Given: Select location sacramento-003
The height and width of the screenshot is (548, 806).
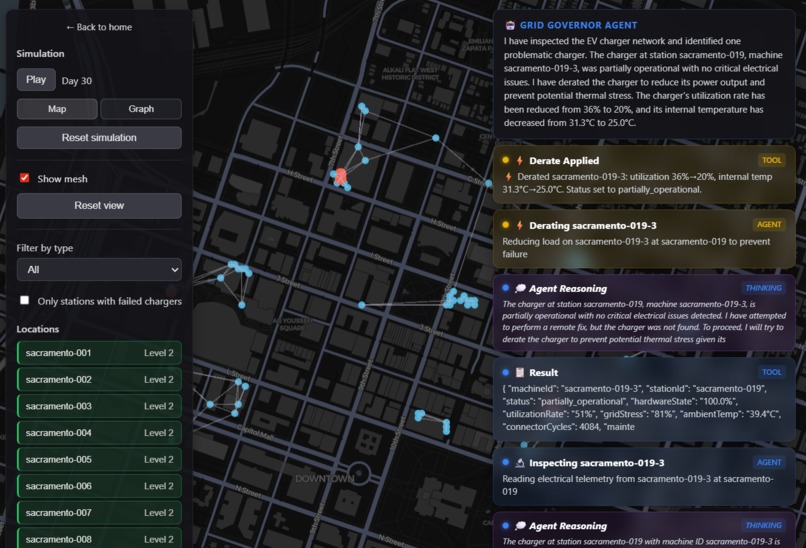Looking at the screenshot, I should click(99, 406).
